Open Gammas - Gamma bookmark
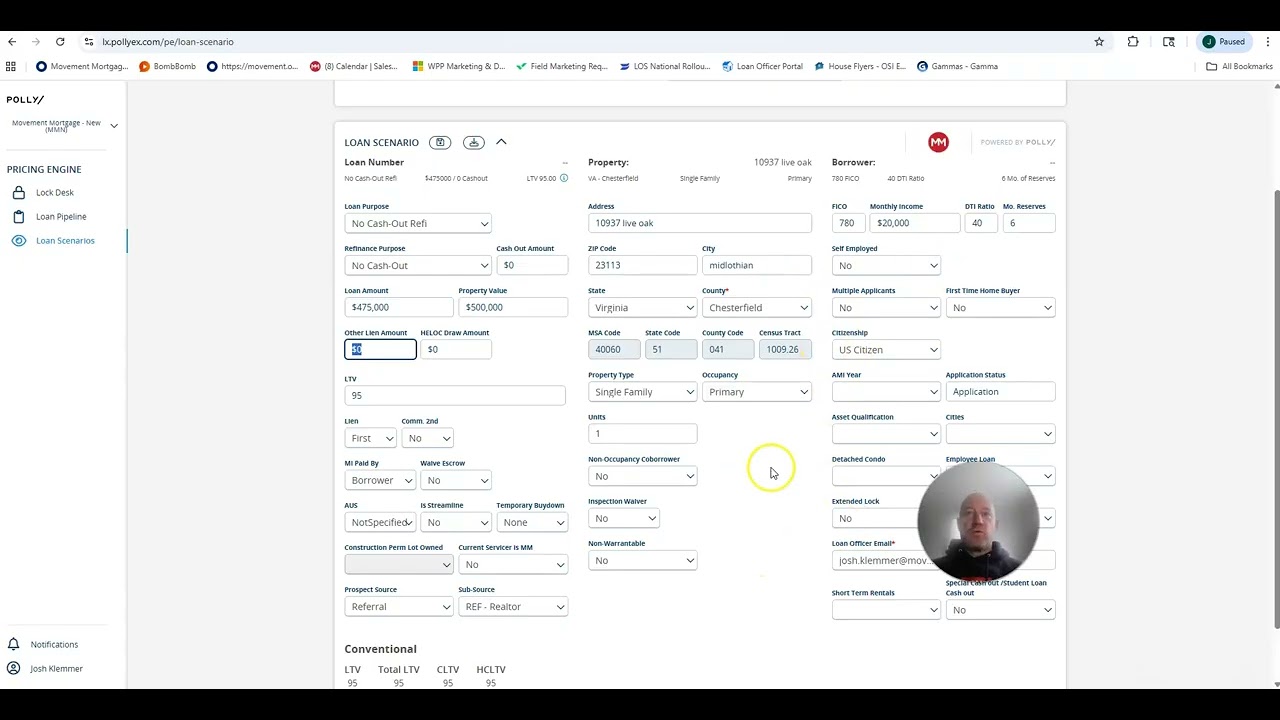 coord(957,66)
